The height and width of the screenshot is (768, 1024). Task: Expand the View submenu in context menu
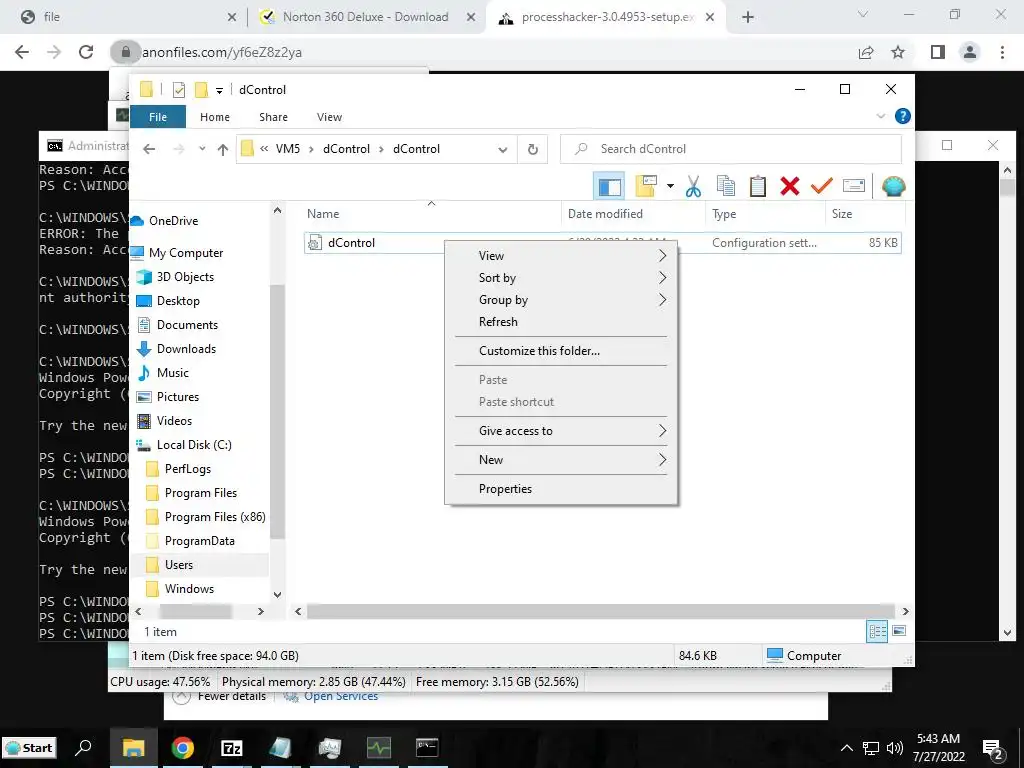click(562, 255)
